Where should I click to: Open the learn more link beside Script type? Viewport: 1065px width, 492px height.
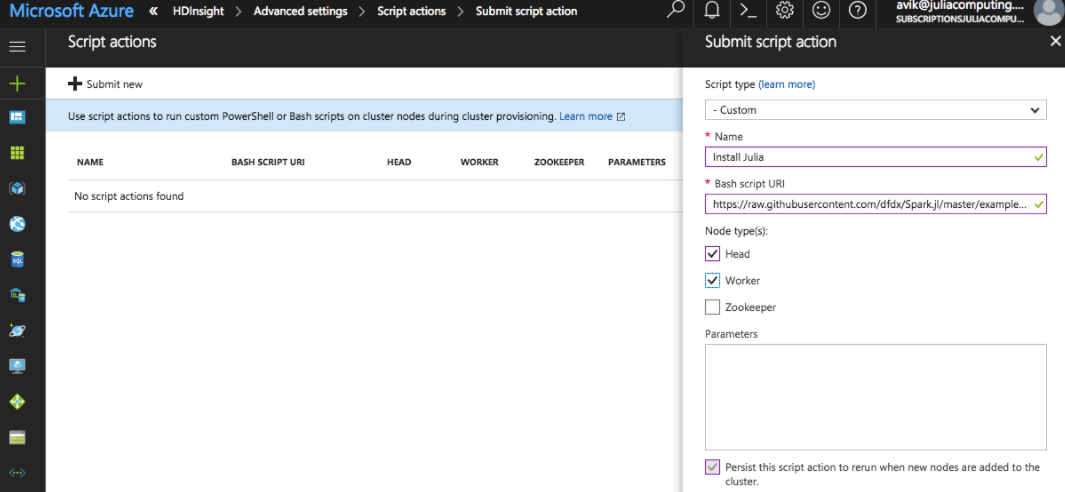[787, 84]
